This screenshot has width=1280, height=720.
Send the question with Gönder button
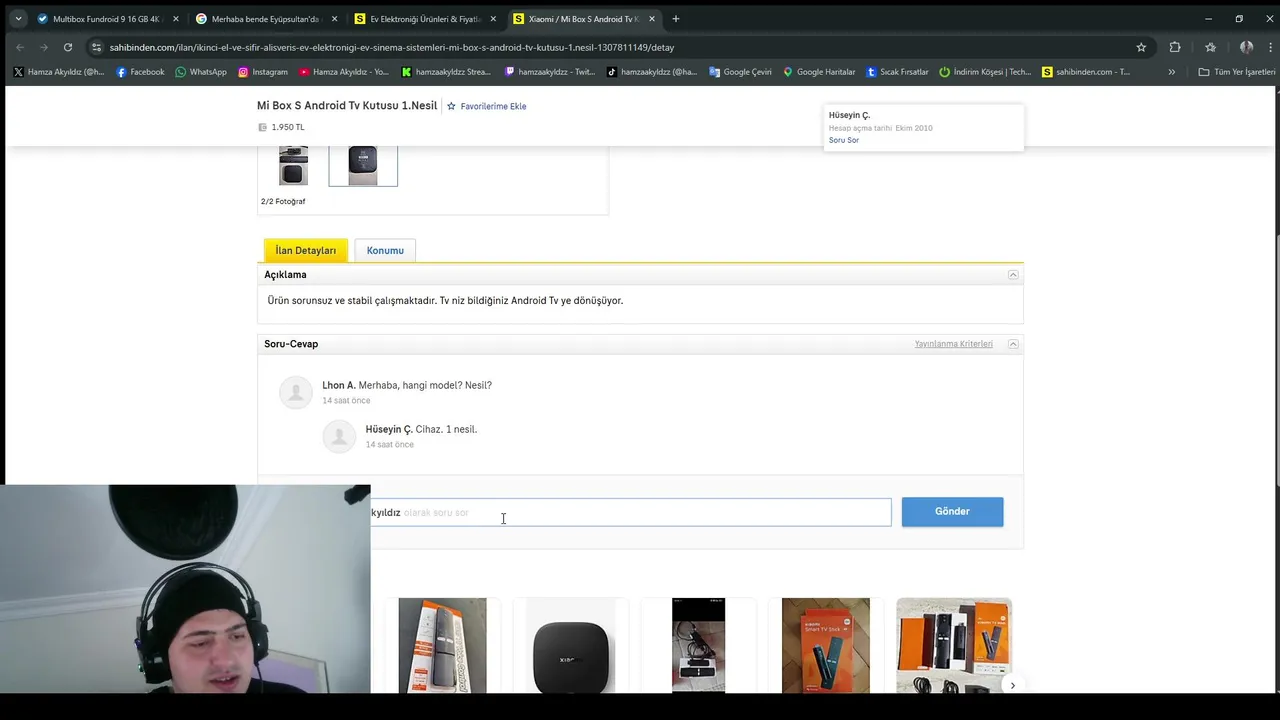coord(952,511)
